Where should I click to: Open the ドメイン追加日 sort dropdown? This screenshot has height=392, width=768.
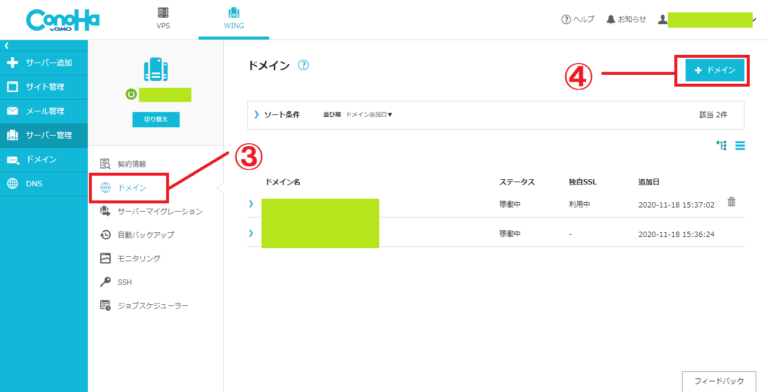[369, 115]
